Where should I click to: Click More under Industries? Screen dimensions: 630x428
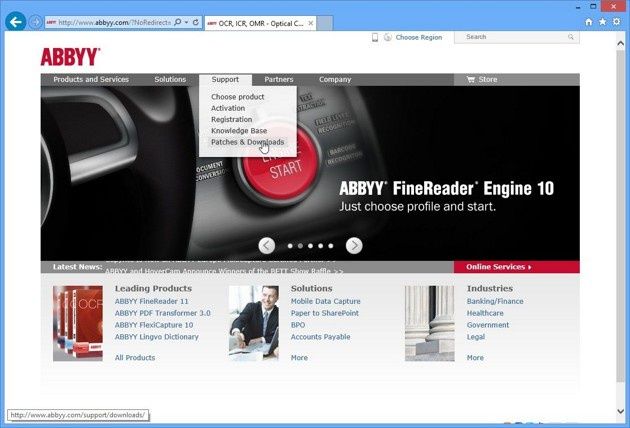pyautogui.click(x=475, y=358)
